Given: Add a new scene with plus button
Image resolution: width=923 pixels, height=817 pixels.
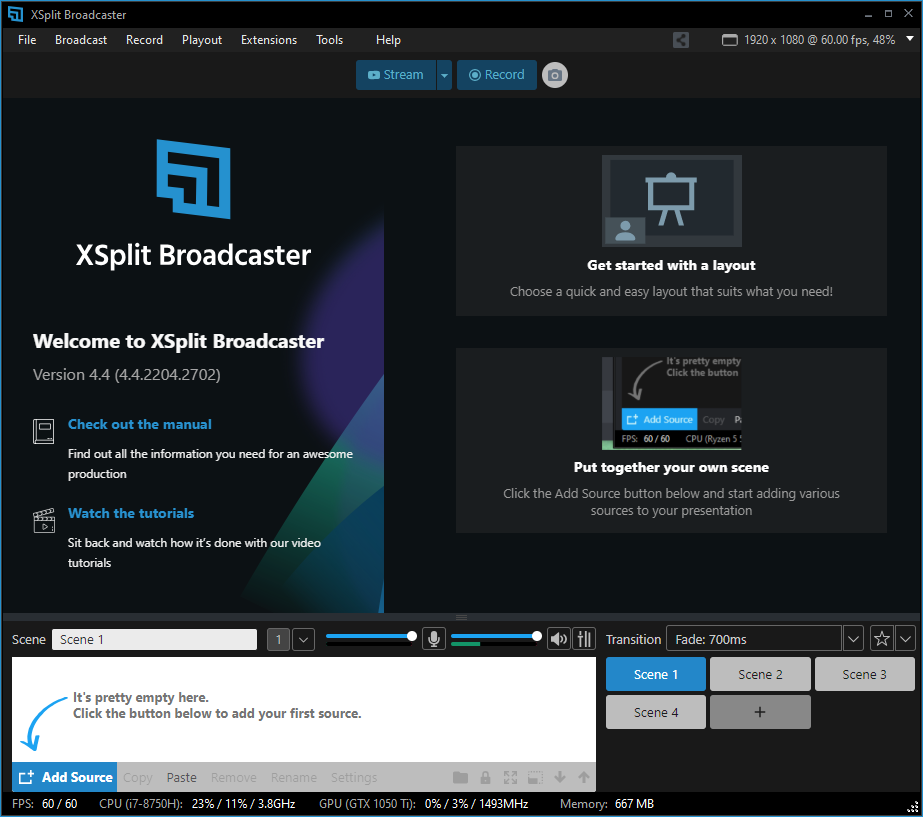Looking at the screenshot, I should click(761, 712).
